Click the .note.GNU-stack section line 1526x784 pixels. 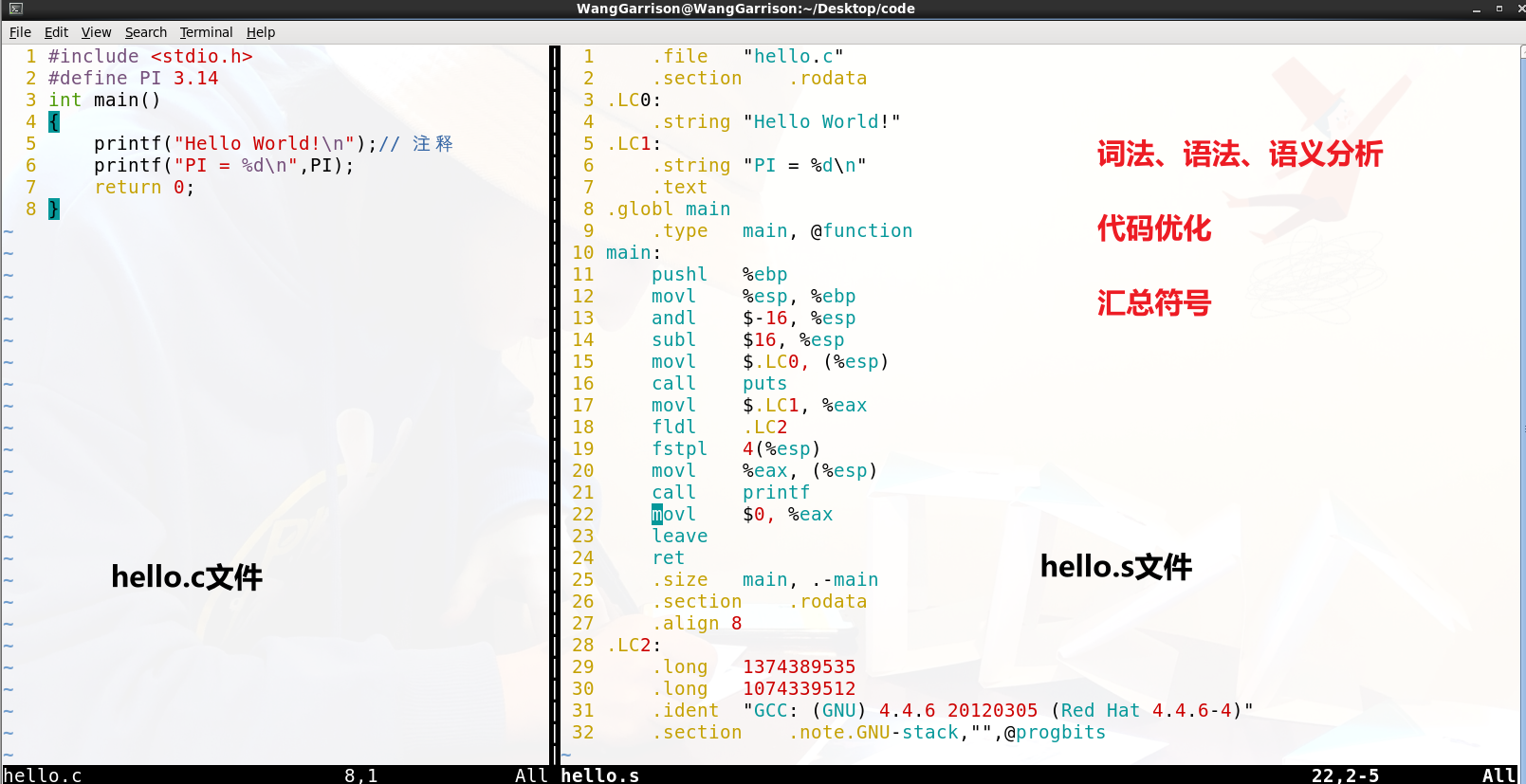[878, 732]
